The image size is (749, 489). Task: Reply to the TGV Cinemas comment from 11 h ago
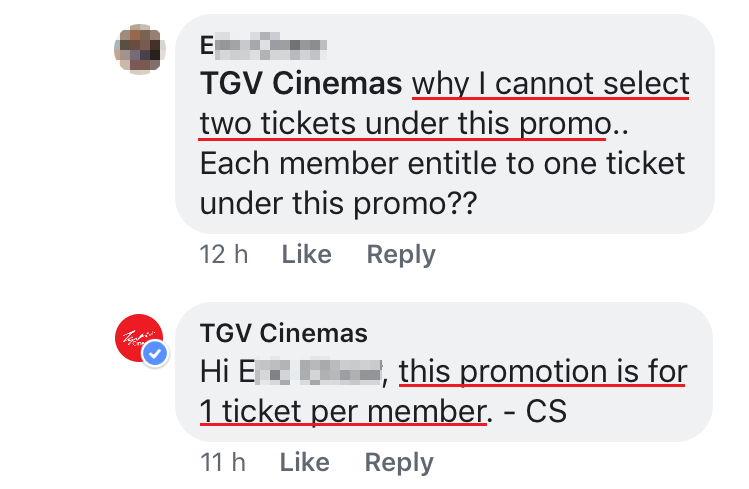pyautogui.click(x=399, y=462)
